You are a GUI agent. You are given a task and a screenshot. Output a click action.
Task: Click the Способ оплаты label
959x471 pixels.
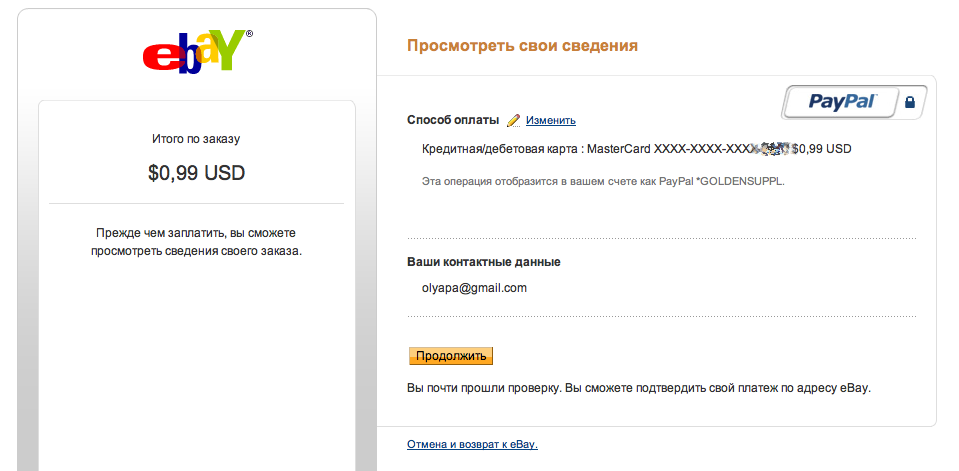(453, 120)
